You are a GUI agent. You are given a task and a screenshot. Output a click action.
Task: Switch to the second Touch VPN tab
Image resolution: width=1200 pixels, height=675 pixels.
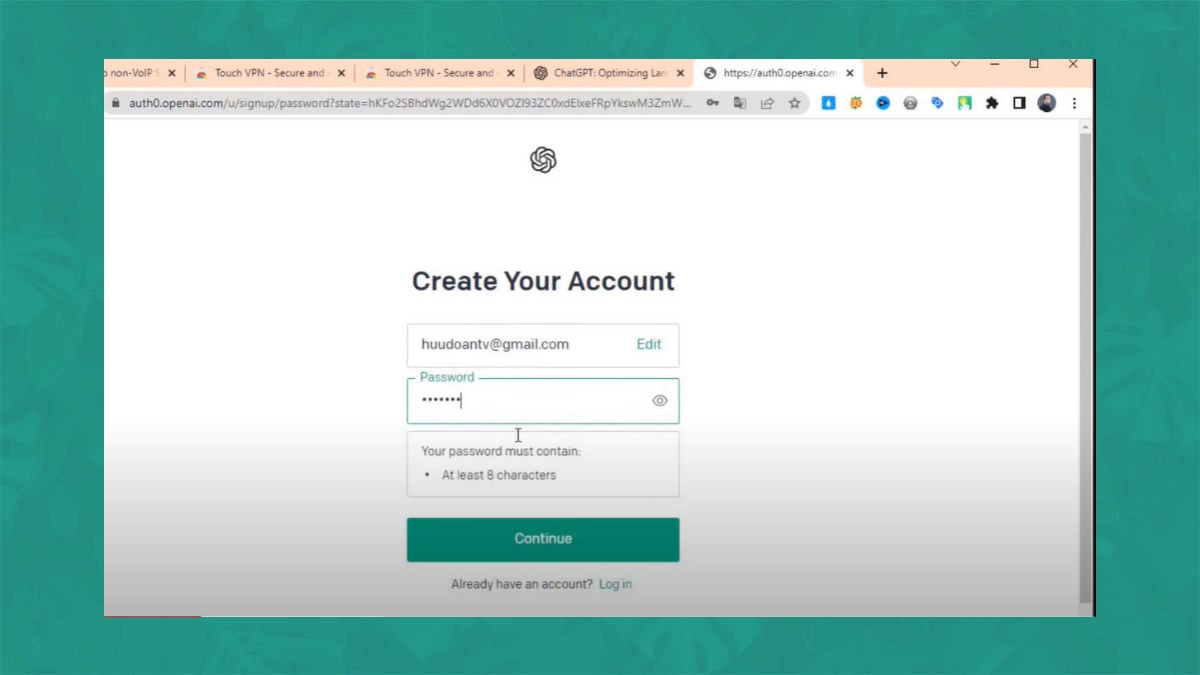[x=440, y=73]
